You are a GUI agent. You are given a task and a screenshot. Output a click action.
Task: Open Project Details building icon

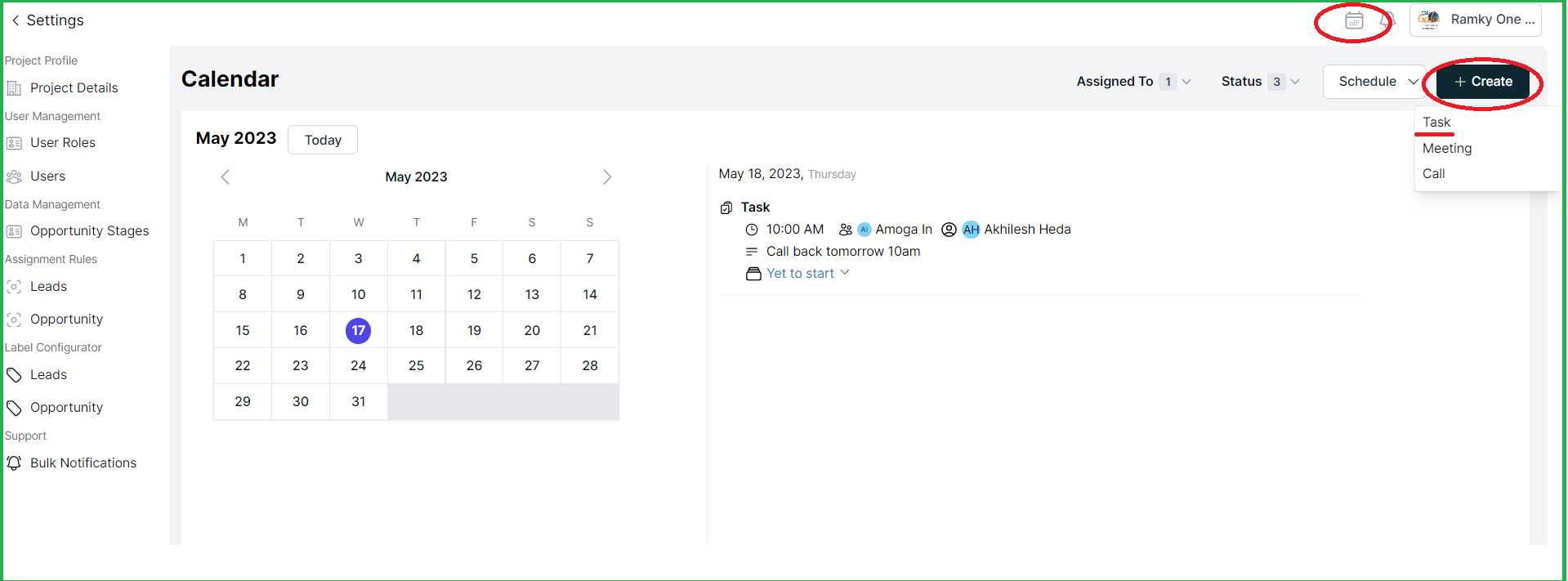pyautogui.click(x=14, y=88)
